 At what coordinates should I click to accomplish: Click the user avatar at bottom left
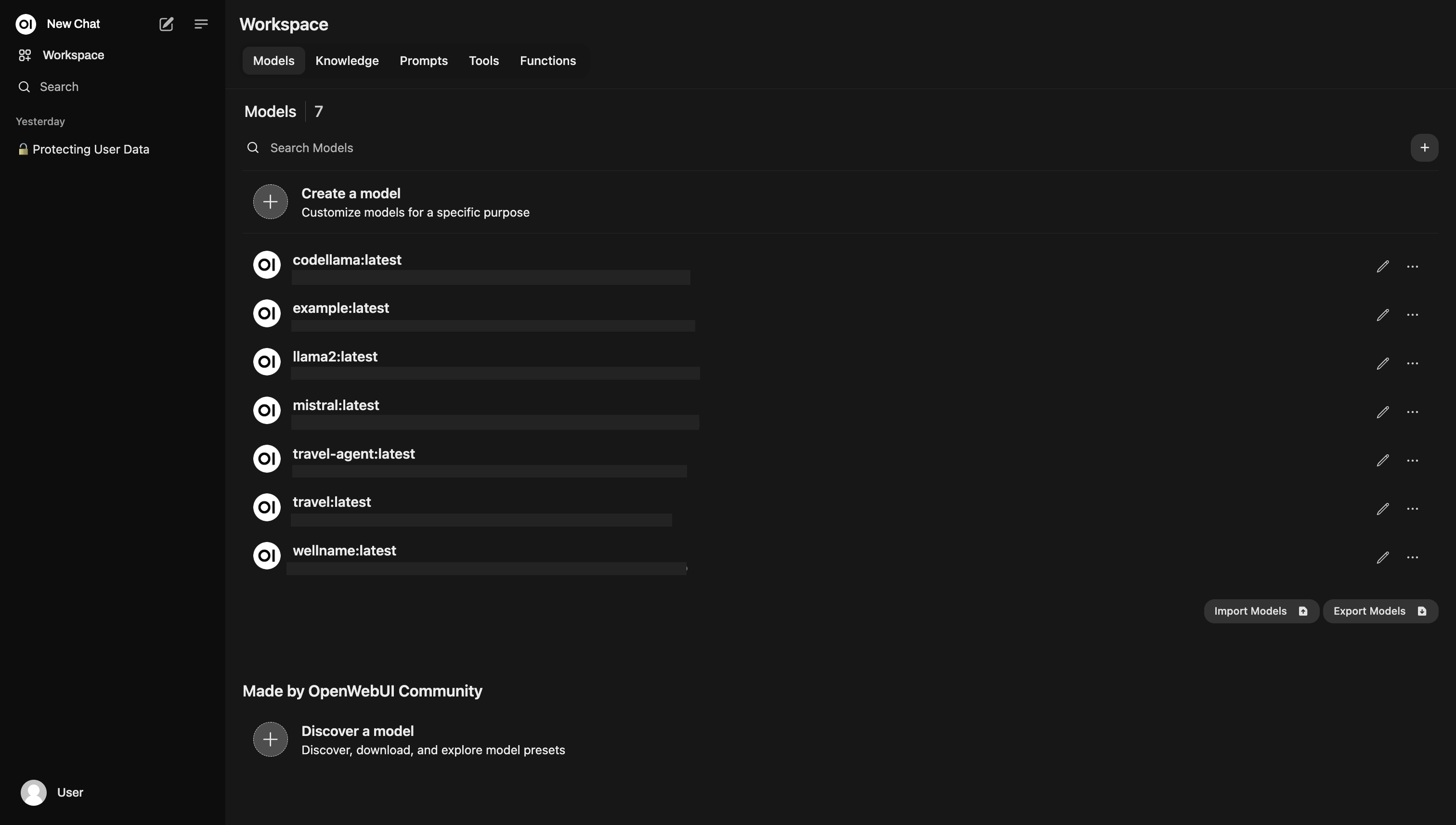point(33,793)
